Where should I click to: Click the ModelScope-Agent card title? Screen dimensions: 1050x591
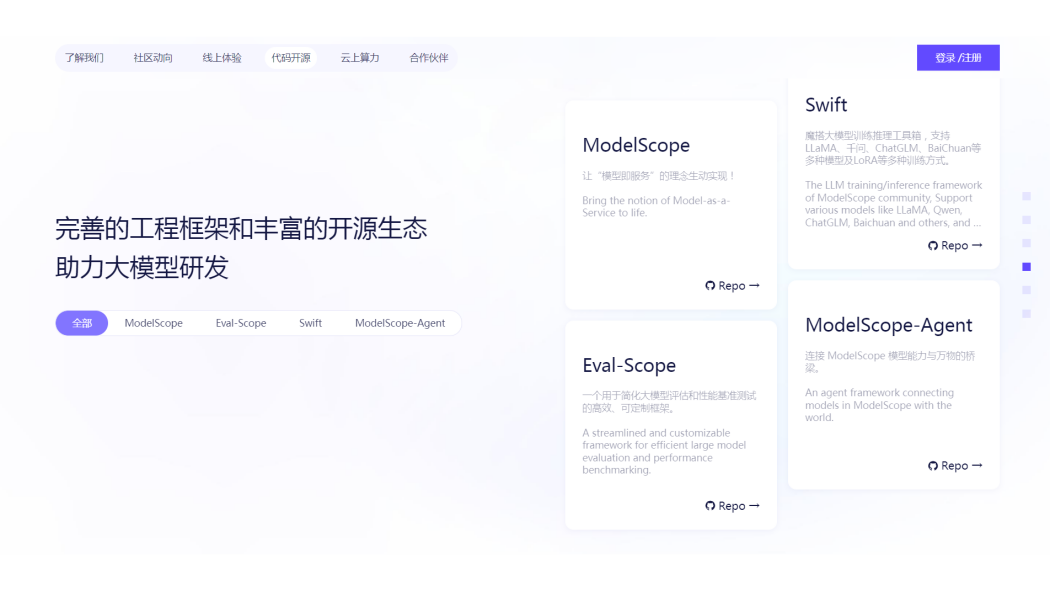889,325
